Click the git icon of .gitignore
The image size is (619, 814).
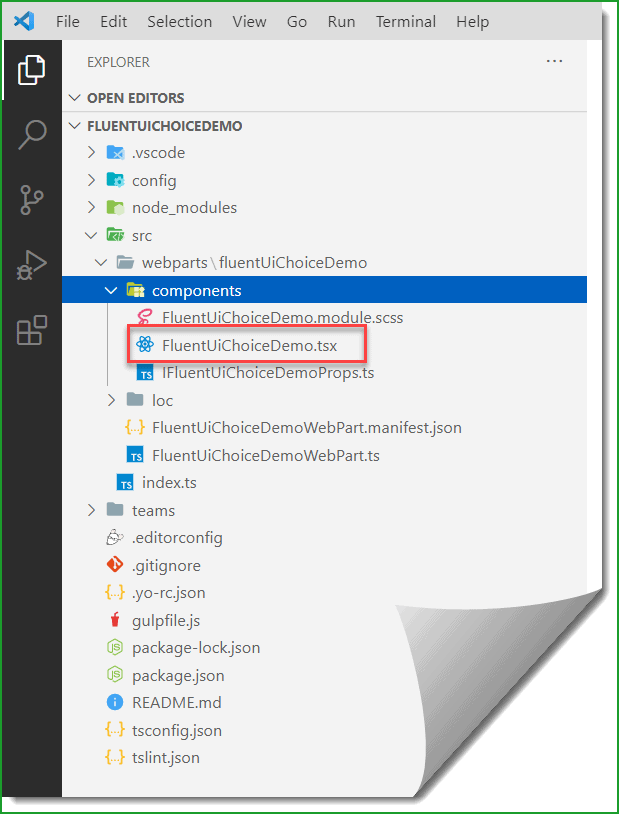click(115, 565)
